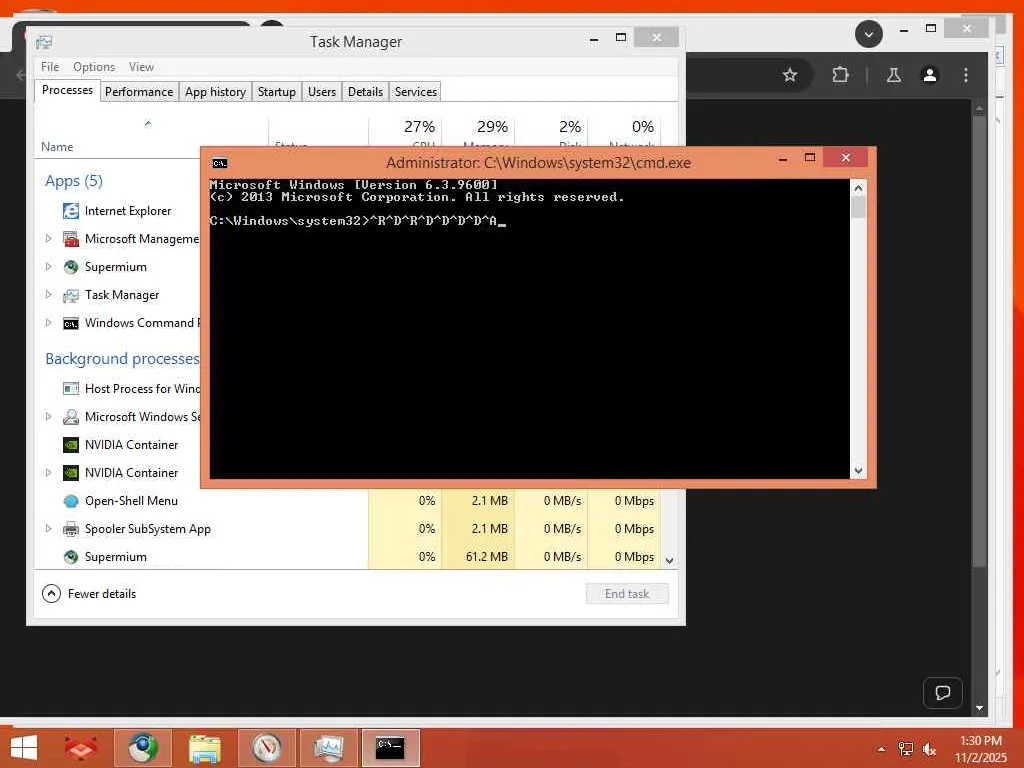Click chat bubble button in browser page
This screenshot has height=768, width=1024.
point(942,693)
